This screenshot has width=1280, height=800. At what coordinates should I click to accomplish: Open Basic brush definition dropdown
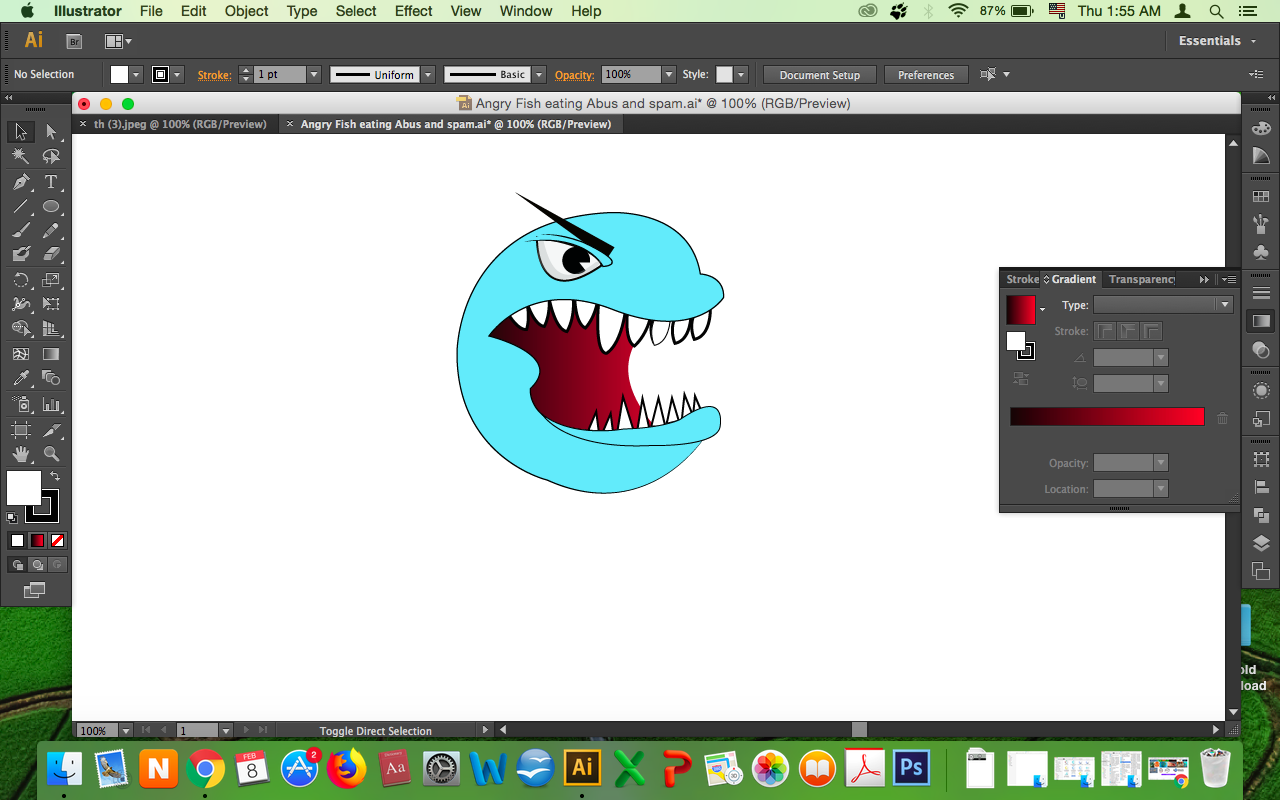(x=539, y=75)
